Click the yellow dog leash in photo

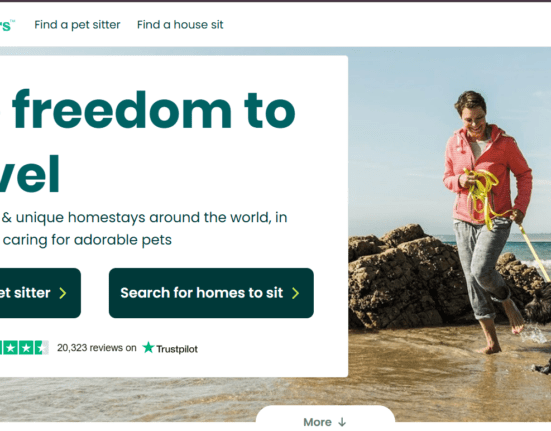(485, 197)
